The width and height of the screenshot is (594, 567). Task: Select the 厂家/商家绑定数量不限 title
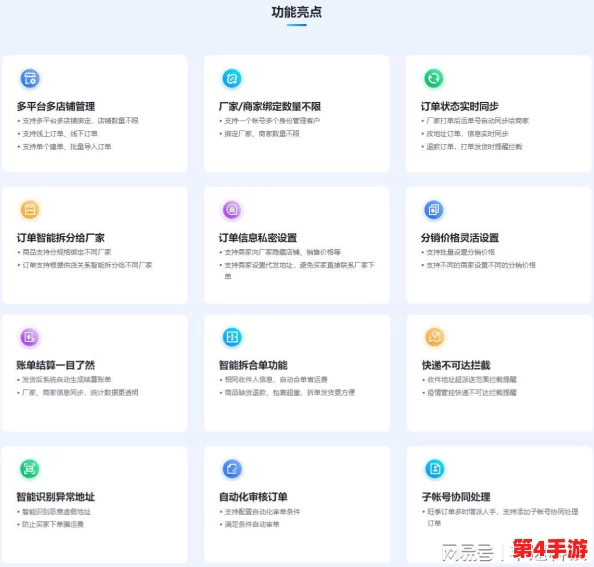pos(270,106)
